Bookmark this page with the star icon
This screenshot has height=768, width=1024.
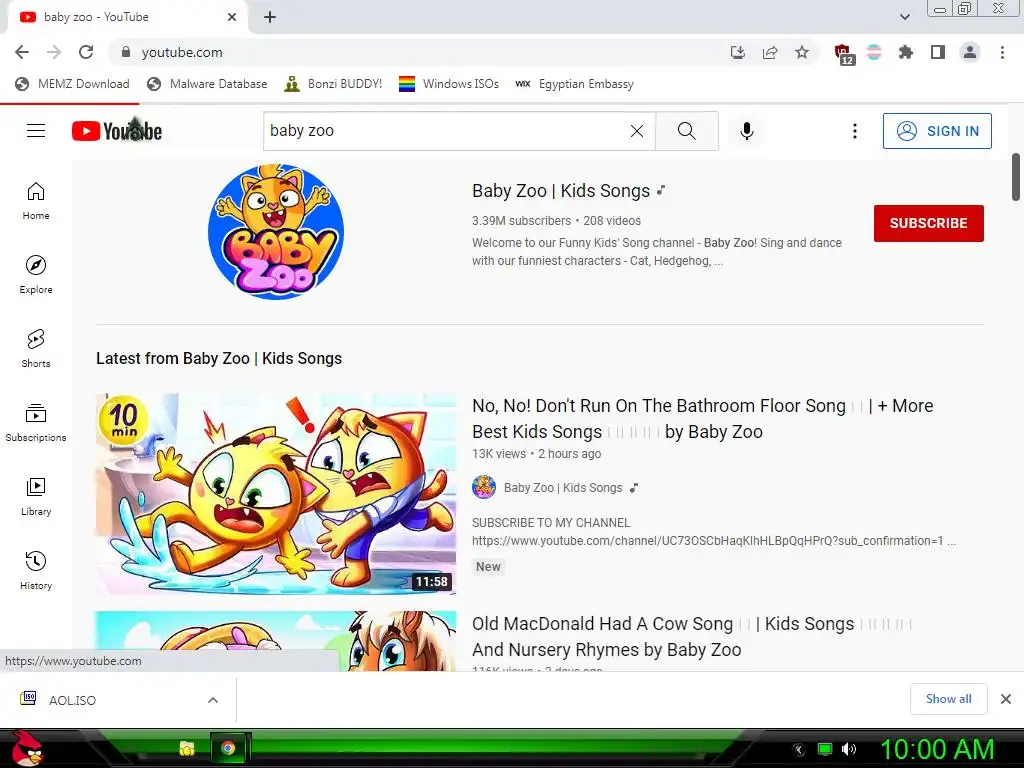[802, 52]
